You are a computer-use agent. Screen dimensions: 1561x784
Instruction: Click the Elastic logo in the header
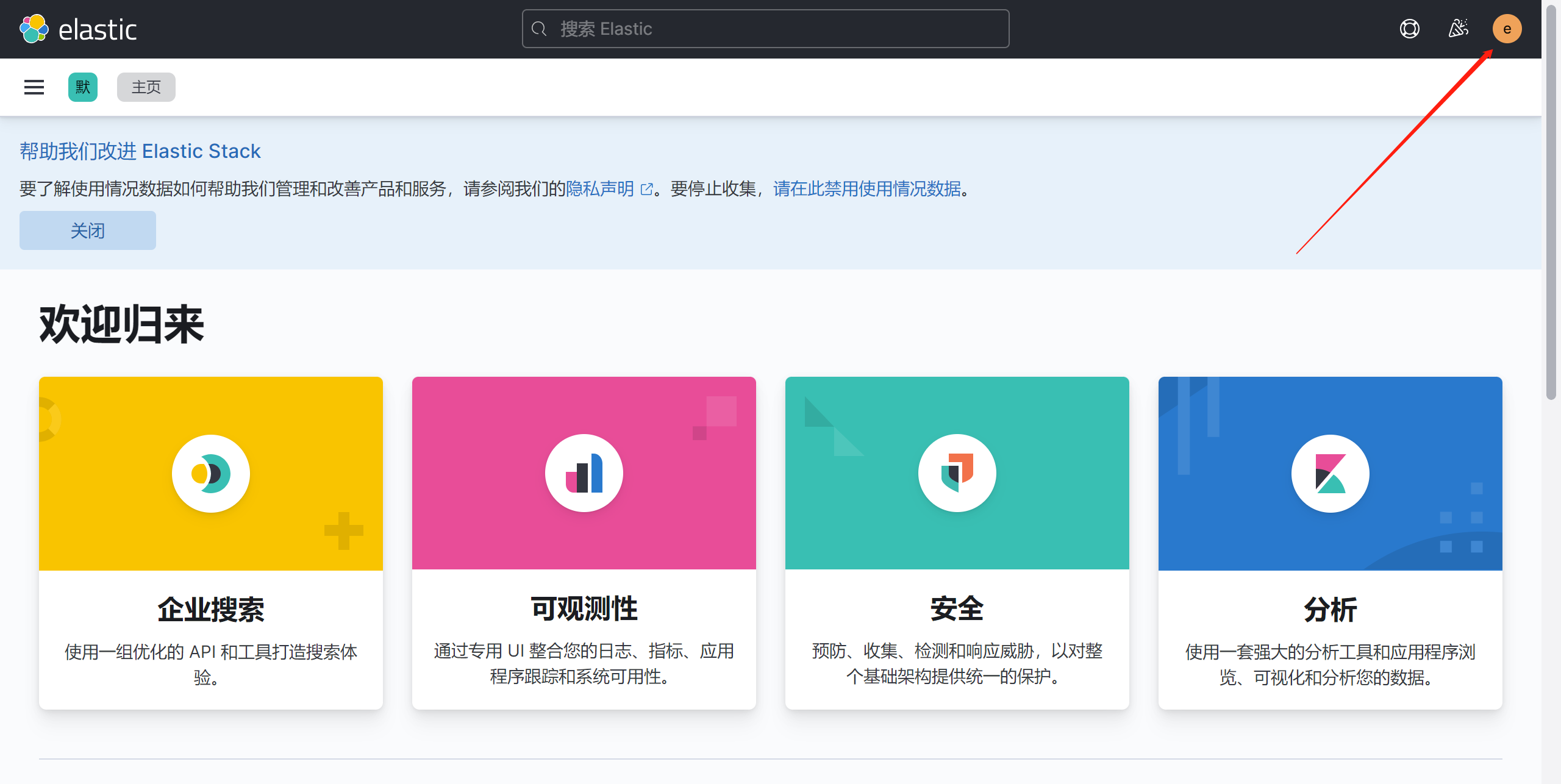[79, 28]
